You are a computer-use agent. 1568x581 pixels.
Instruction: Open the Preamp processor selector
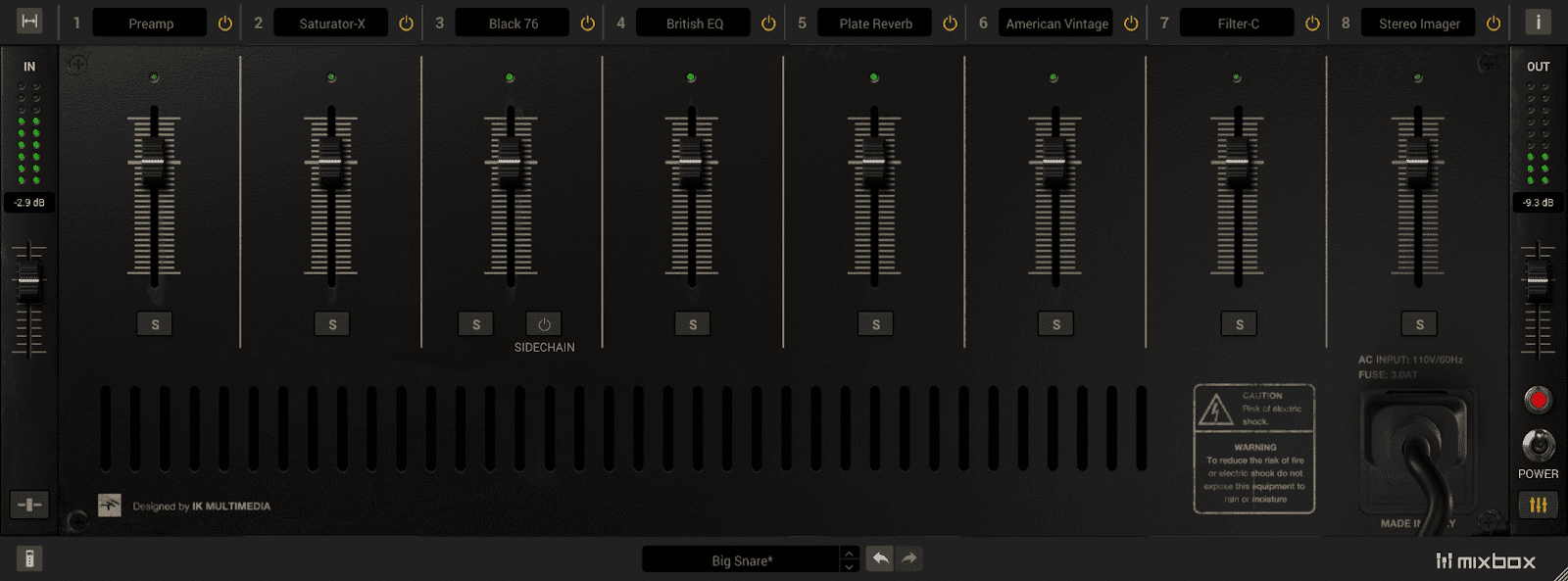[x=150, y=24]
